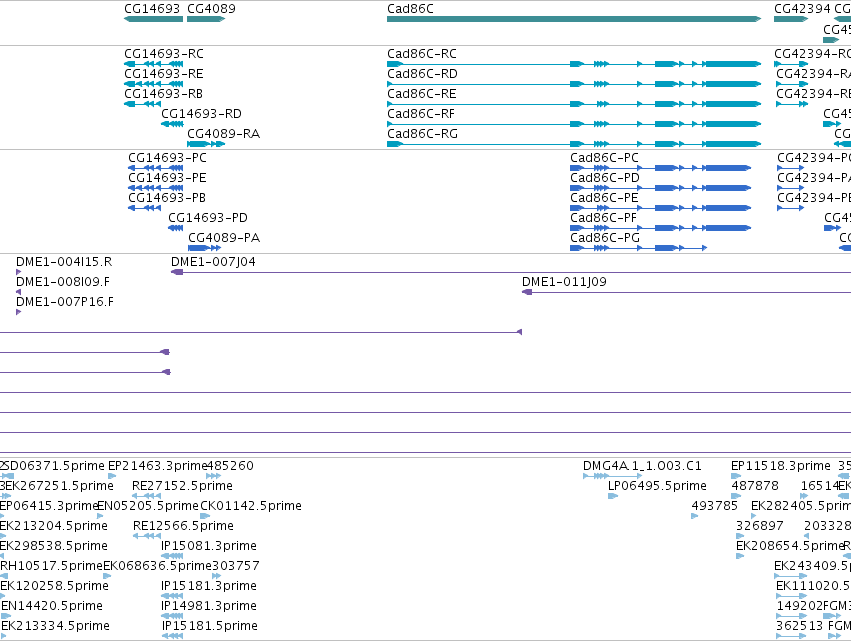Screen dimensions: 851x641
Task: Open the LP06495.5prime EST label
Action: coord(657,486)
